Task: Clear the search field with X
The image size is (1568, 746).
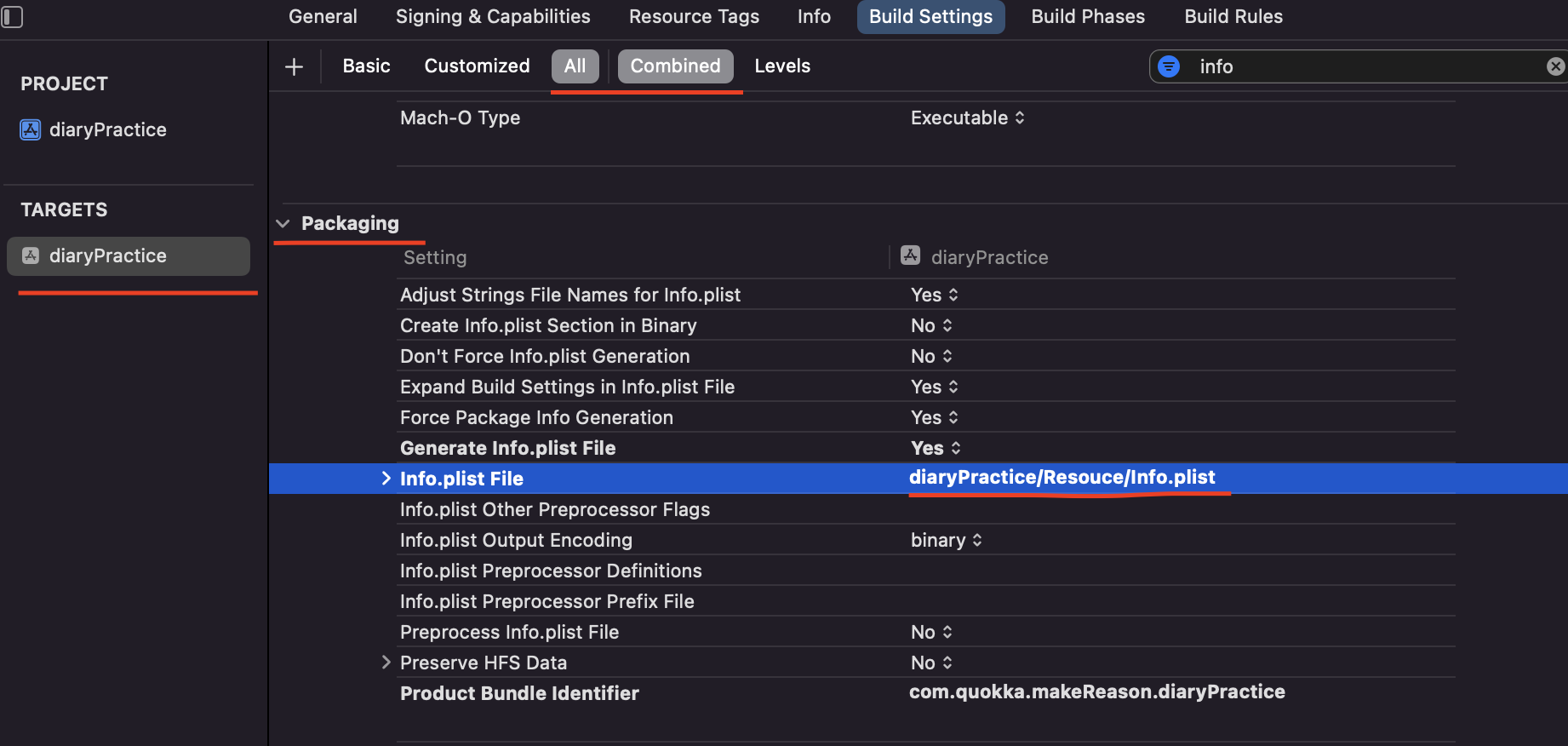Action: point(1556,66)
